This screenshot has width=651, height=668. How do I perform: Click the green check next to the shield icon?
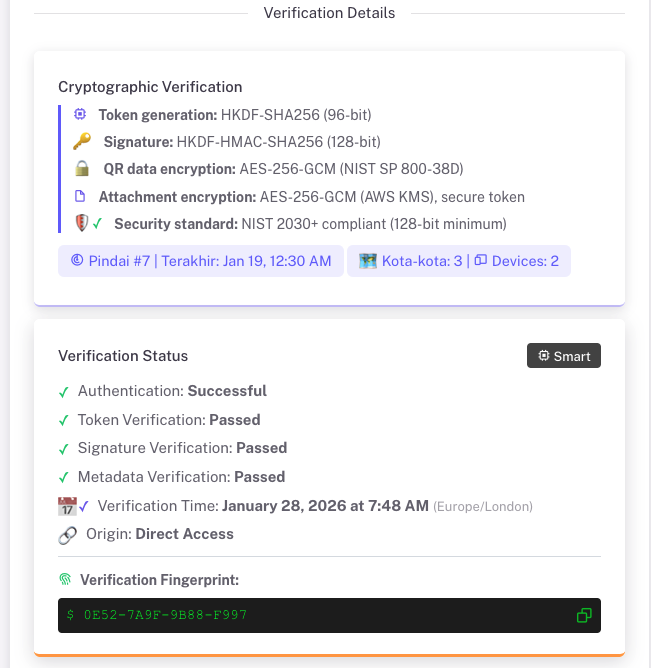(x=98, y=223)
